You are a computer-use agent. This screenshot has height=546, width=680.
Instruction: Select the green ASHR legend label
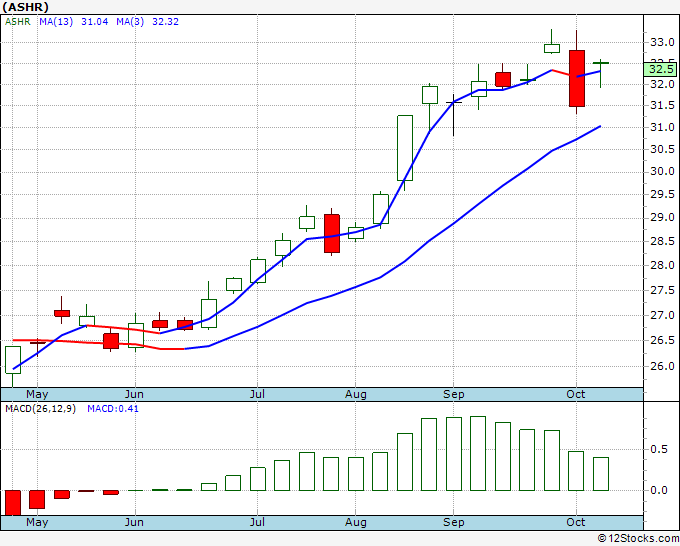coord(18,22)
